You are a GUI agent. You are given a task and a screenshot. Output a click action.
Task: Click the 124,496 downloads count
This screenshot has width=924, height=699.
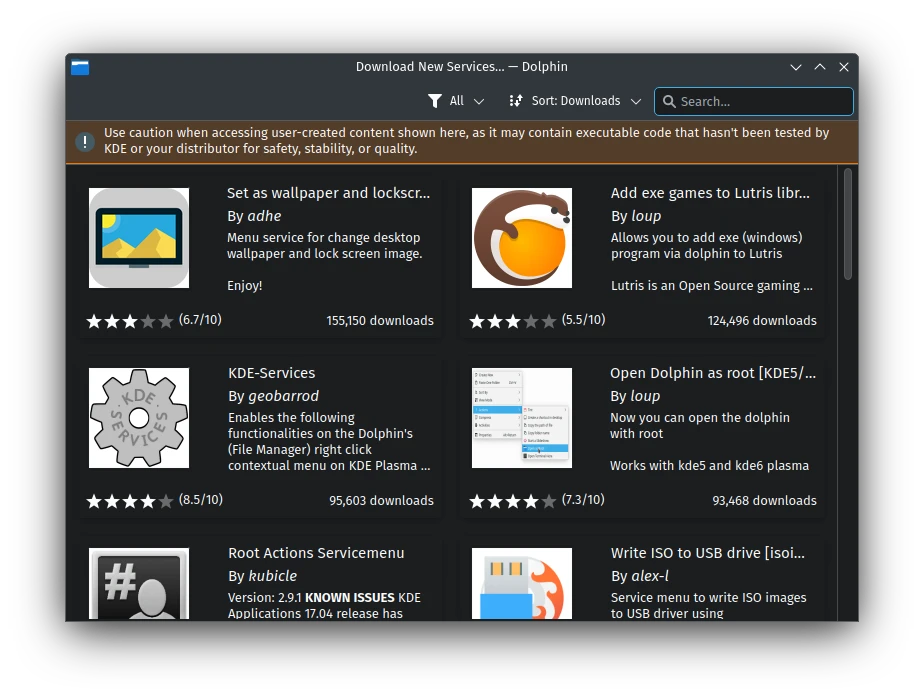tap(762, 321)
